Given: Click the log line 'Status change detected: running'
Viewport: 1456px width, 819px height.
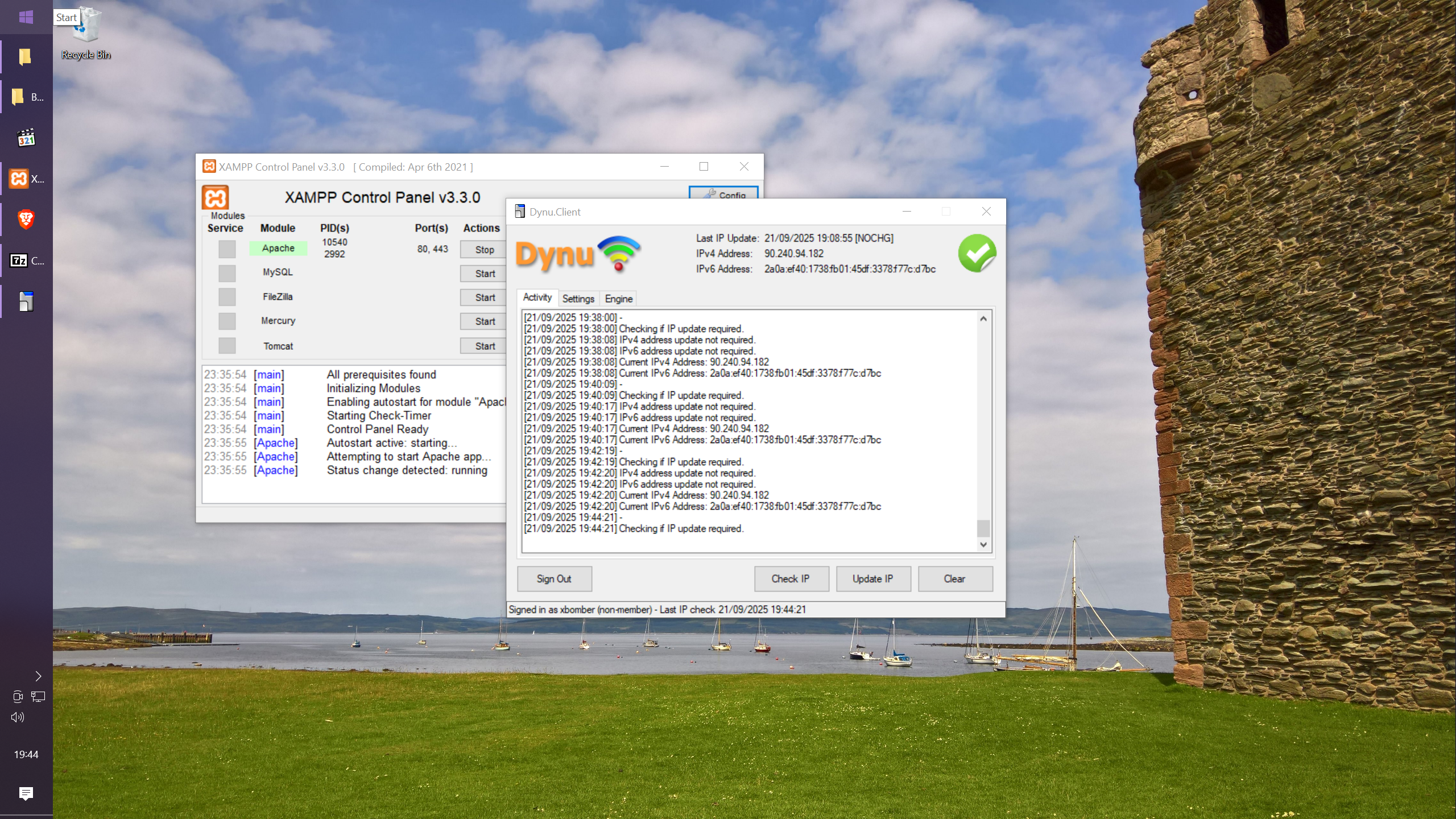Looking at the screenshot, I should tap(407, 470).
